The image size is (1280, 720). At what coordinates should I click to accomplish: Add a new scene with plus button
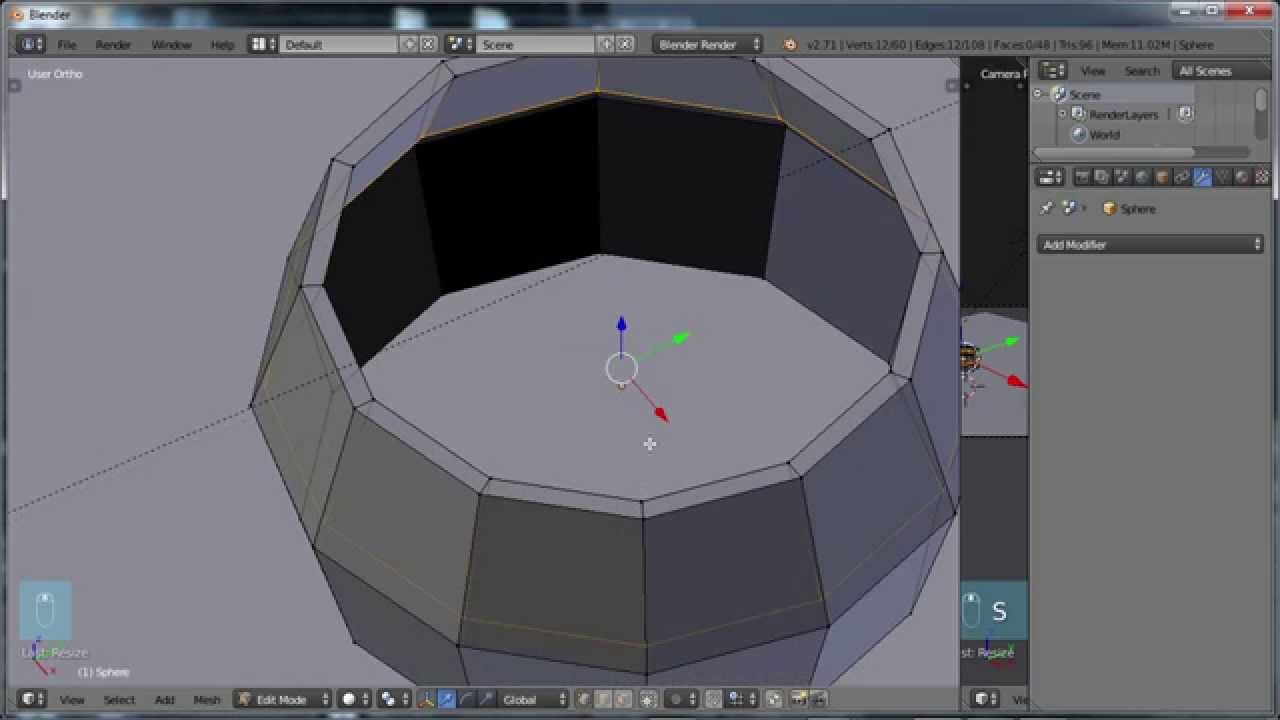click(606, 44)
